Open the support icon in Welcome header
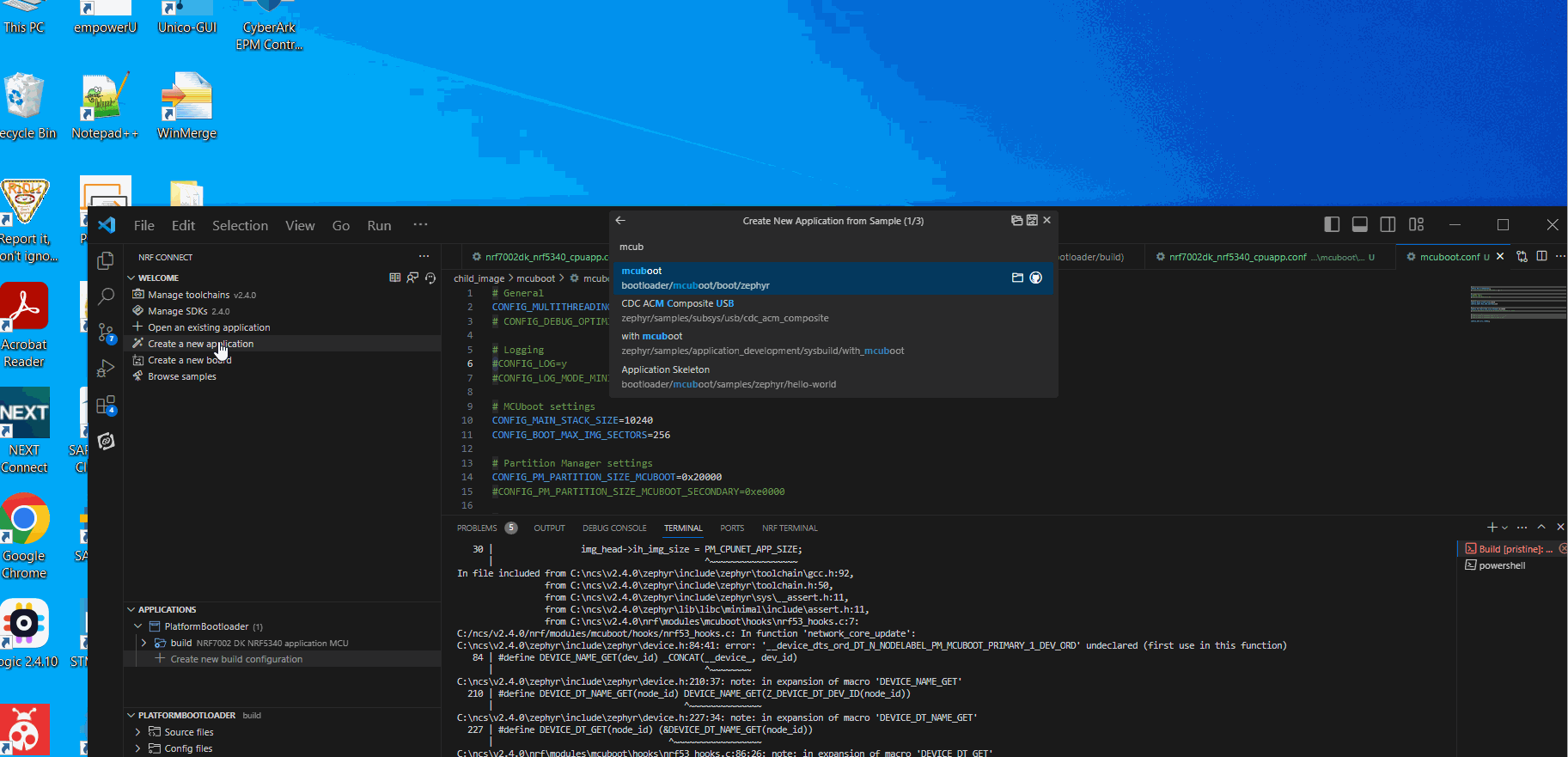1568x757 pixels. pyautogui.click(x=430, y=278)
